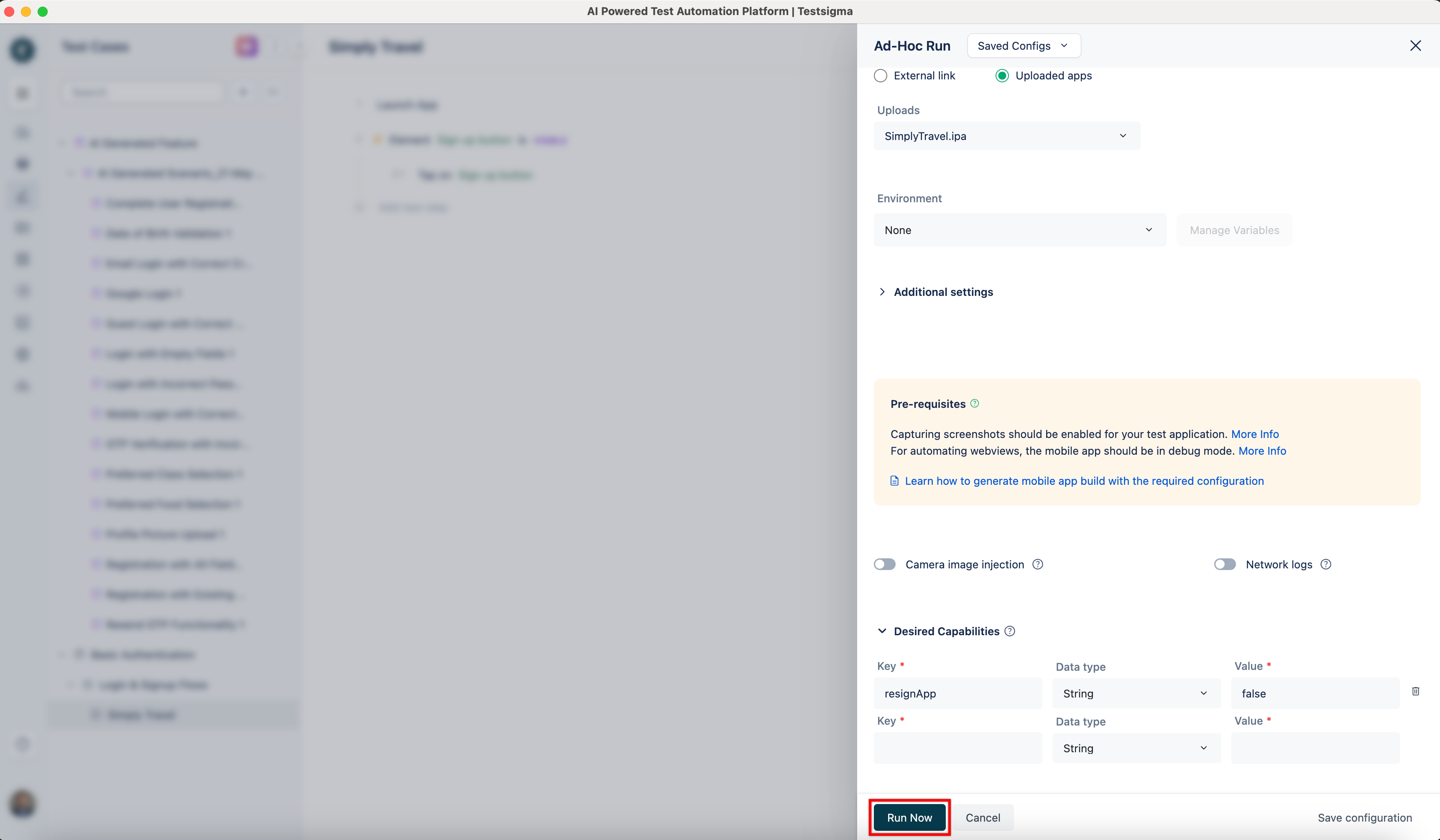Screen dimensions: 1440x840
Task: Click the document icon beside Learn how link
Action: point(894,481)
